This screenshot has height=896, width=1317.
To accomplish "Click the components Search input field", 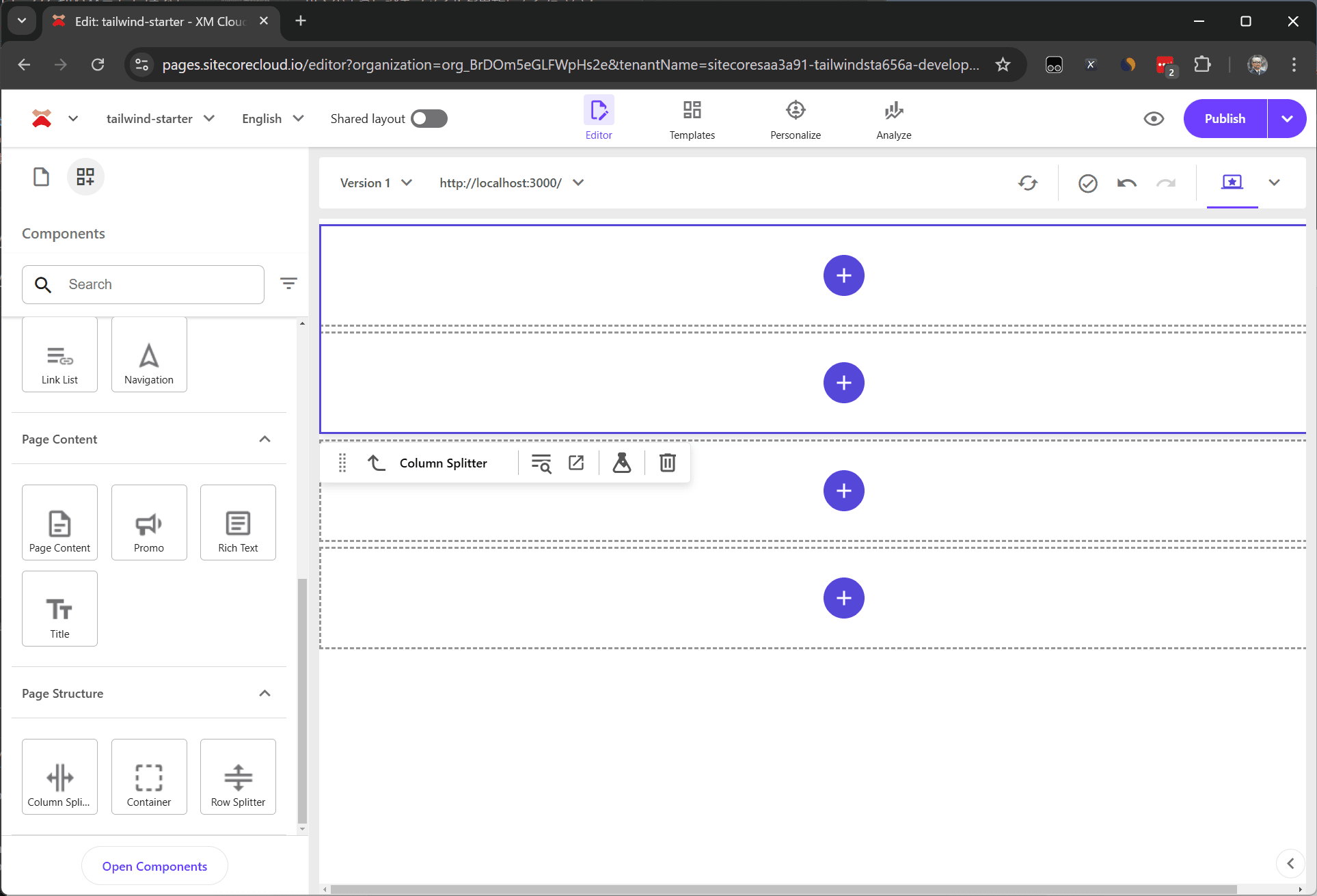I will point(161,284).
